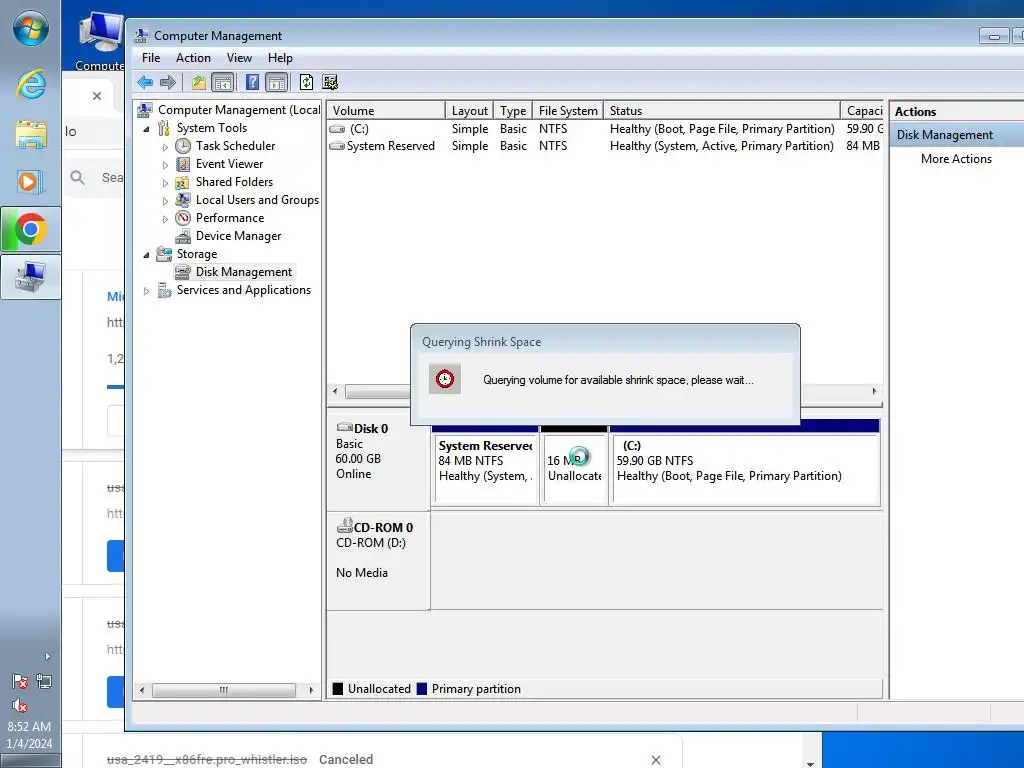Screen dimensions: 1024x768
Task: Click the Forward arrow in the toolbar
Action: pyautogui.click(x=168, y=82)
